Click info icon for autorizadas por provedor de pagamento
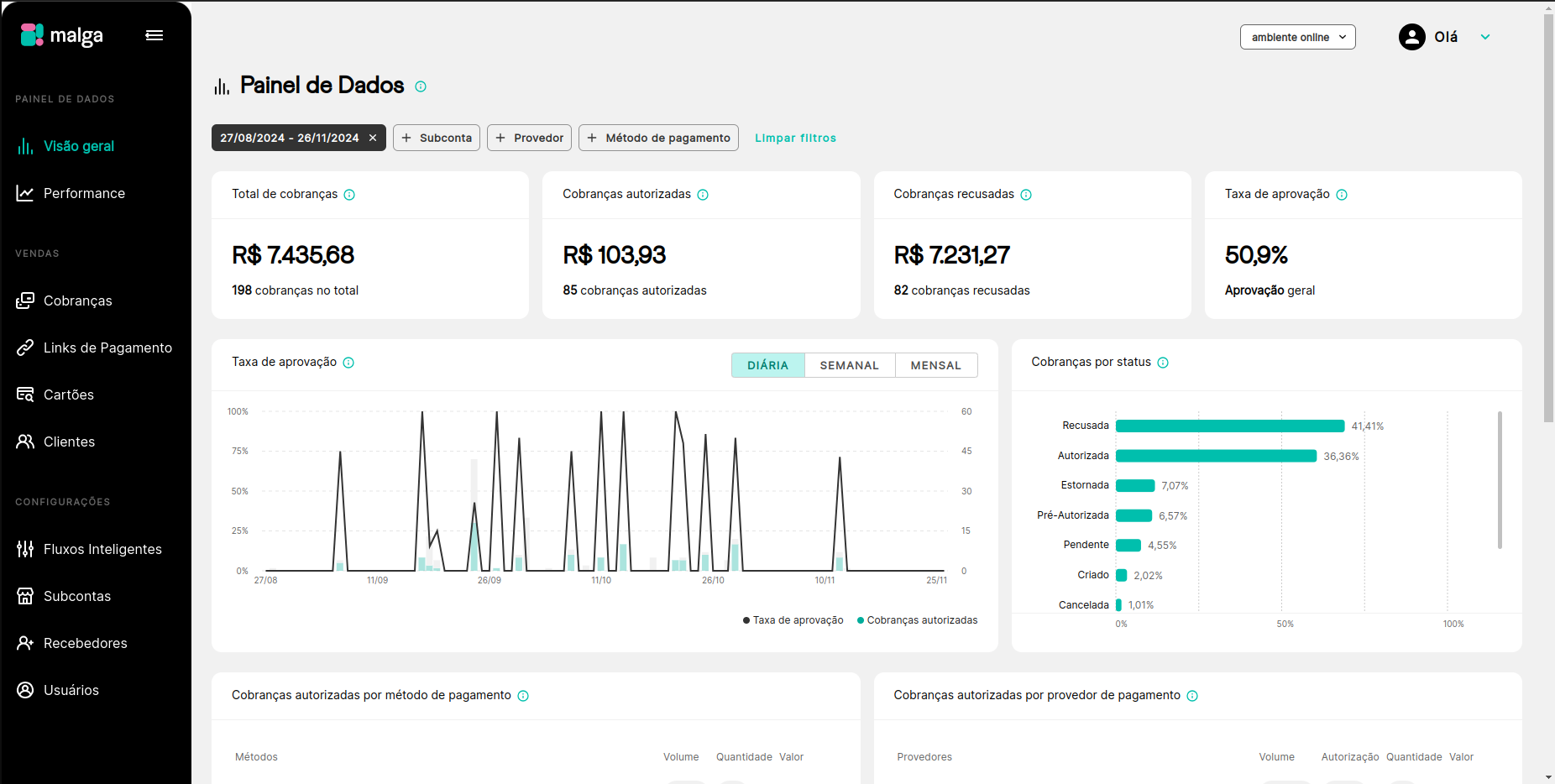The height and width of the screenshot is (784, 1555). 1192,696
